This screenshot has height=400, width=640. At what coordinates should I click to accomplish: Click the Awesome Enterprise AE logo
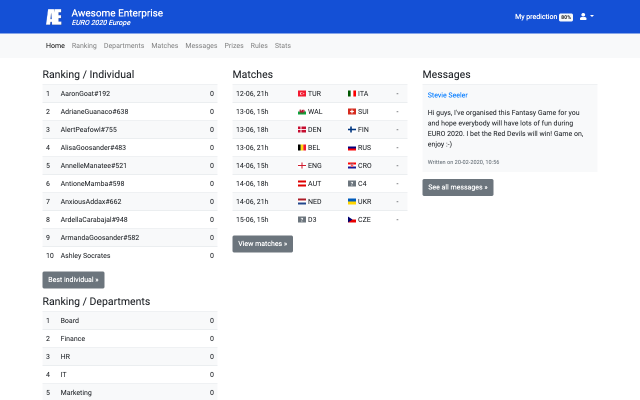pos(55,17)
